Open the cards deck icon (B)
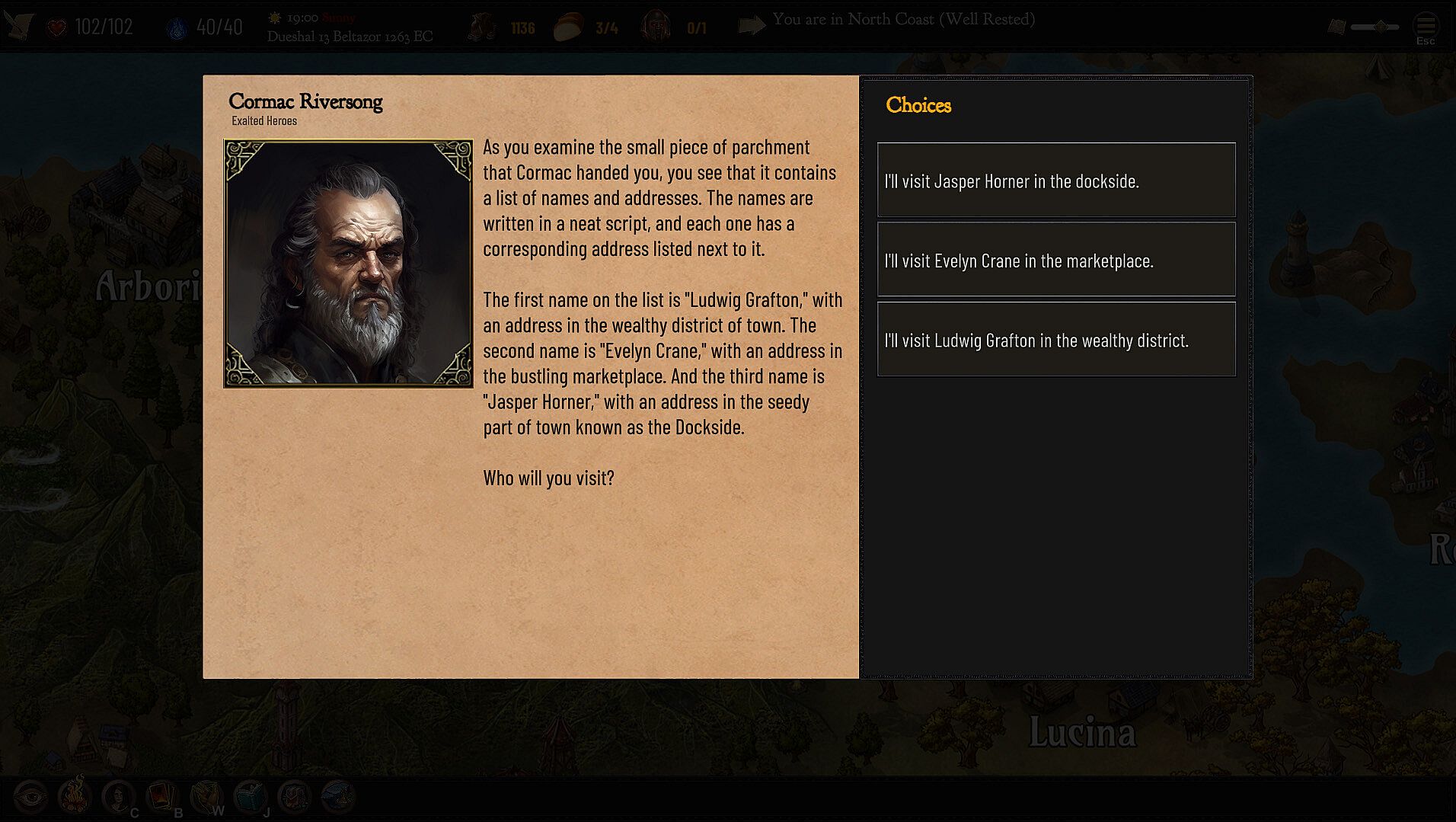 [x=162, y=797]
